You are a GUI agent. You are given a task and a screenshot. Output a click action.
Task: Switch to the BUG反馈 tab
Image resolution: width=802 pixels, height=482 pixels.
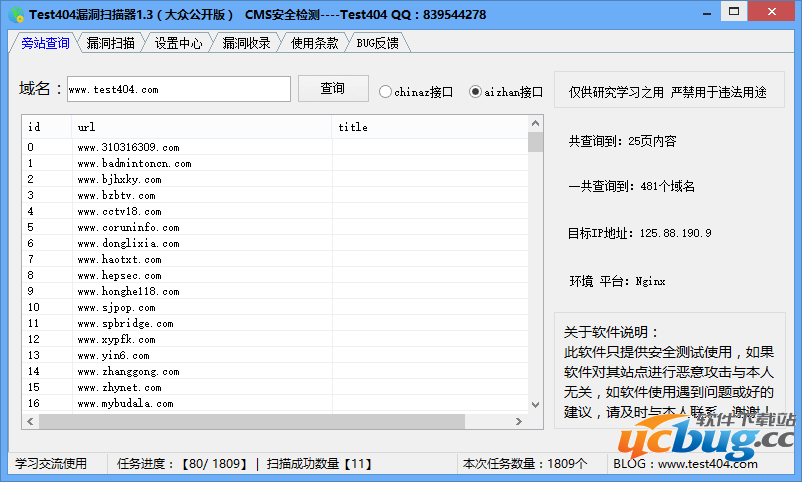coord(377,43)
